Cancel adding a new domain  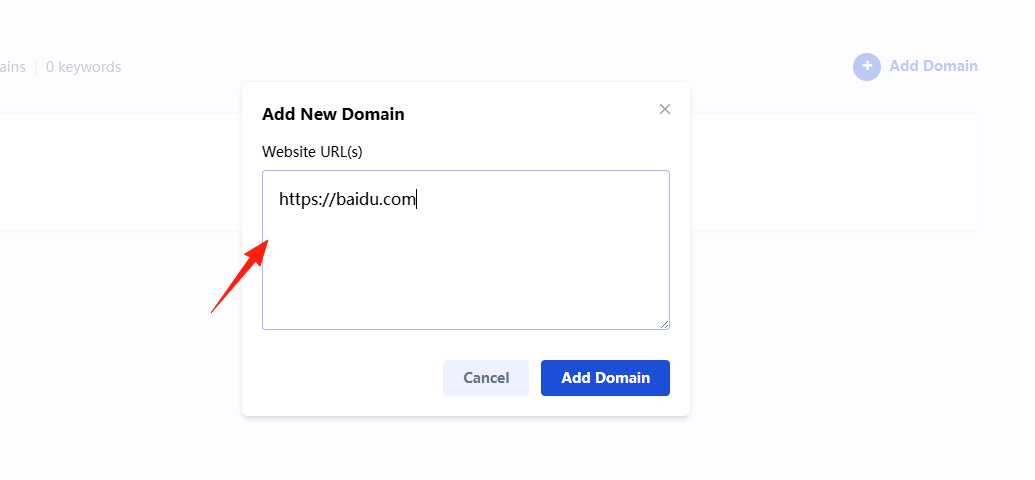pyautogui.click(x=486, y=378)
